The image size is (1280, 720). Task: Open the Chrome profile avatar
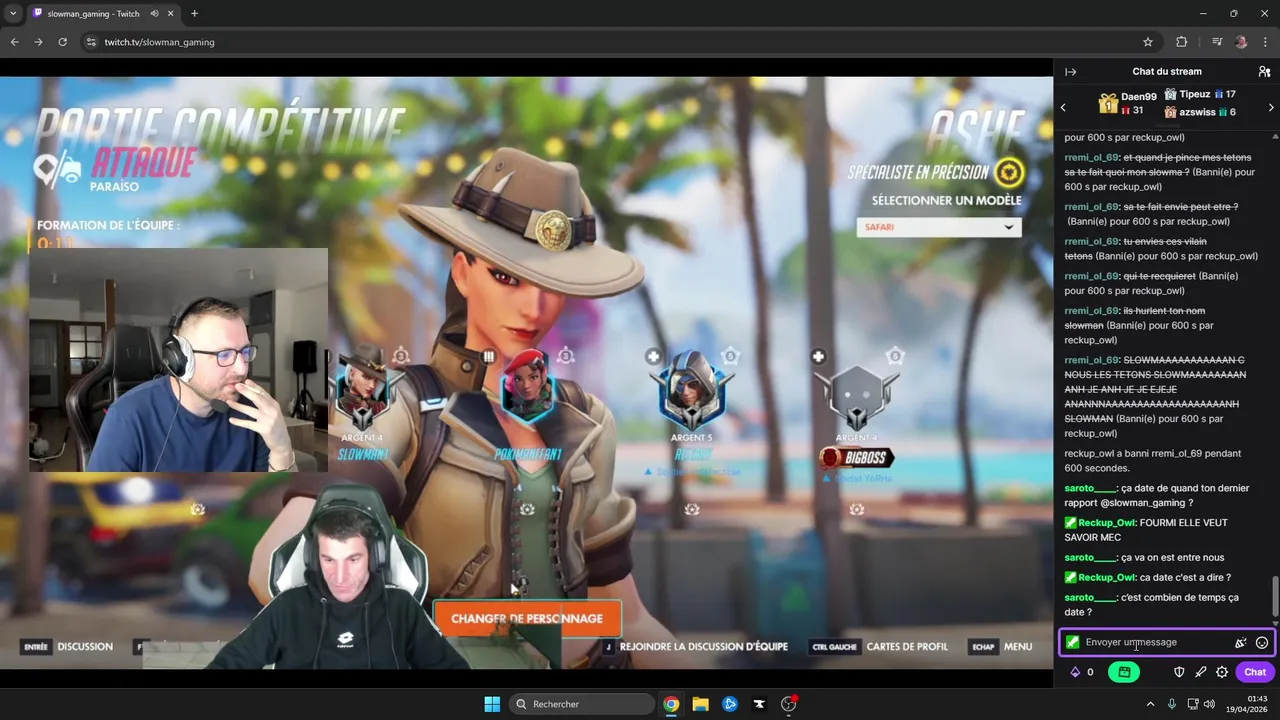[1241, 42]
